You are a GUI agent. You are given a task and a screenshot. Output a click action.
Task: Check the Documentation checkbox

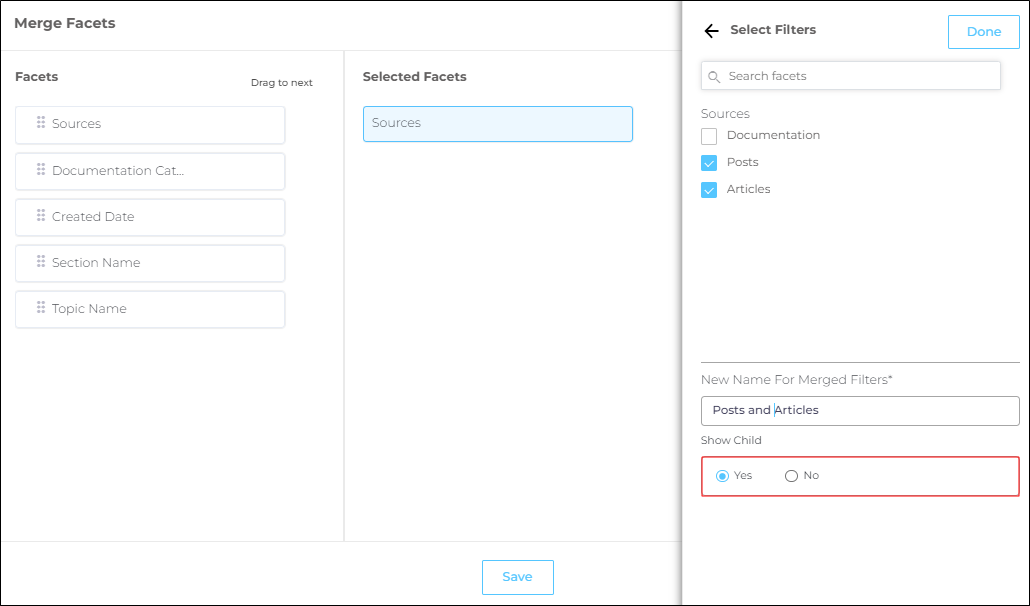[x=709, y=136]
